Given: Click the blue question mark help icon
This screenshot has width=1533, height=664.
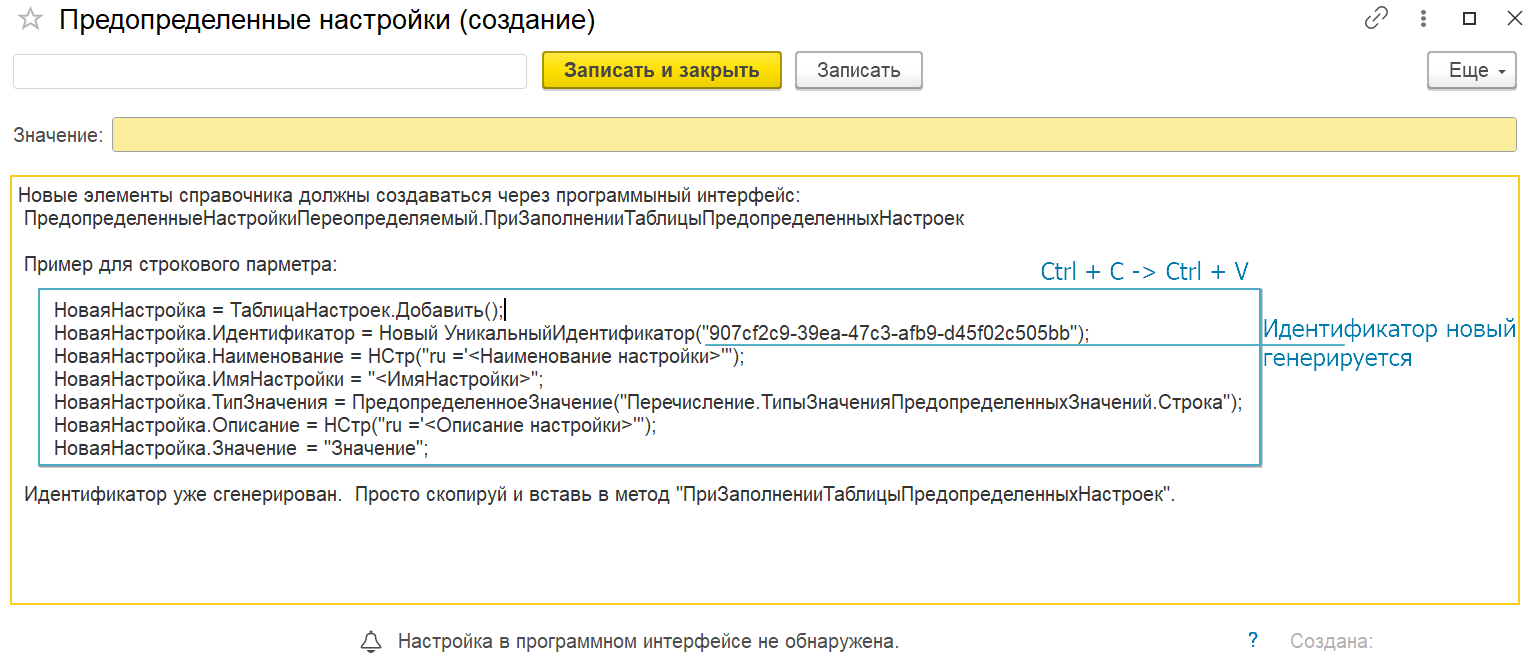Looking at the screenshot, I should click(x=1253, y=641).
